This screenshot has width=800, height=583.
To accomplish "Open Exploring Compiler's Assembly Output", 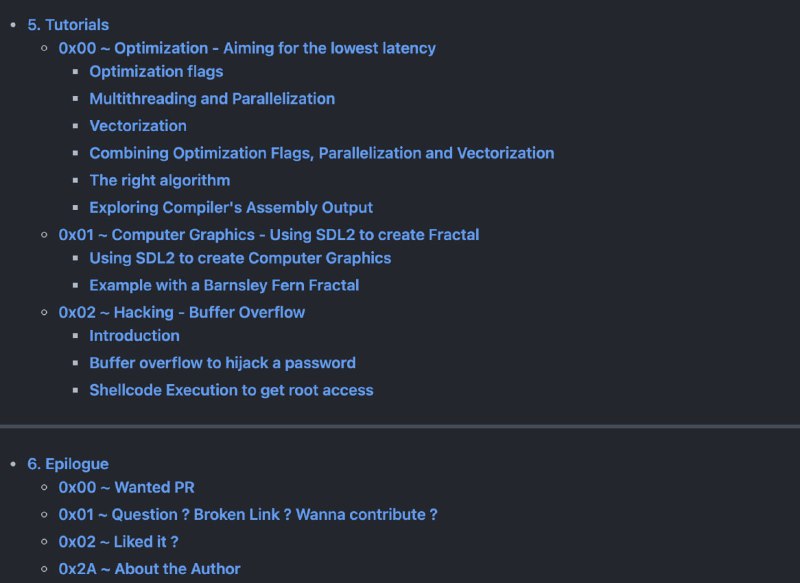I will (x=231, y=208).
